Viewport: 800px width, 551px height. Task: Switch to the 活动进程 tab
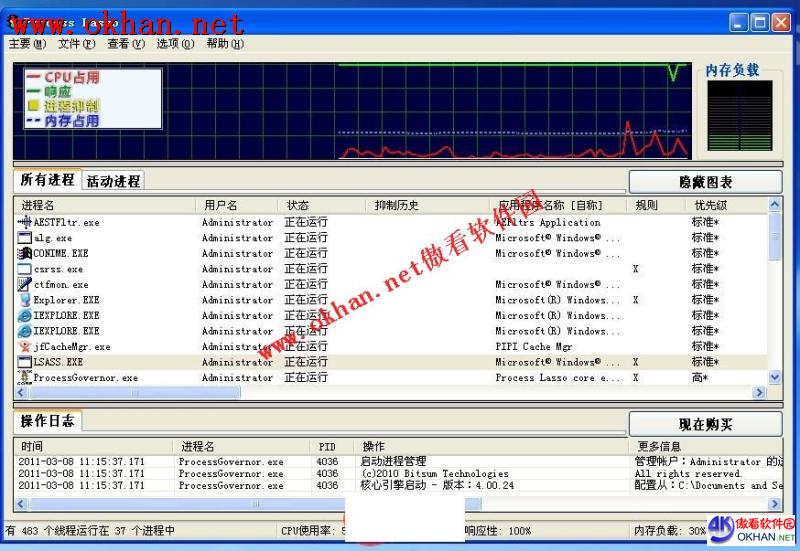(x=113, y=181)
